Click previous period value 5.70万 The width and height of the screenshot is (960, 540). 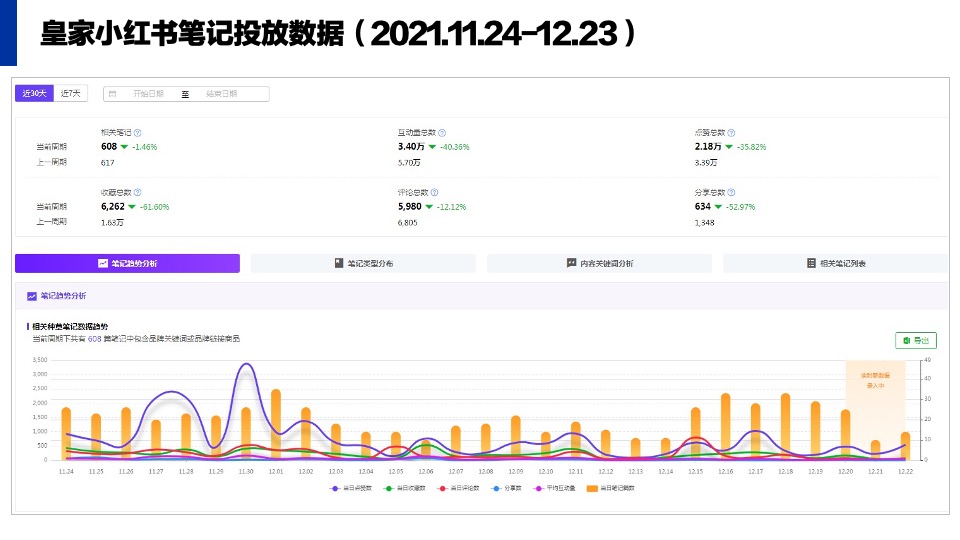tap(409, 163)
